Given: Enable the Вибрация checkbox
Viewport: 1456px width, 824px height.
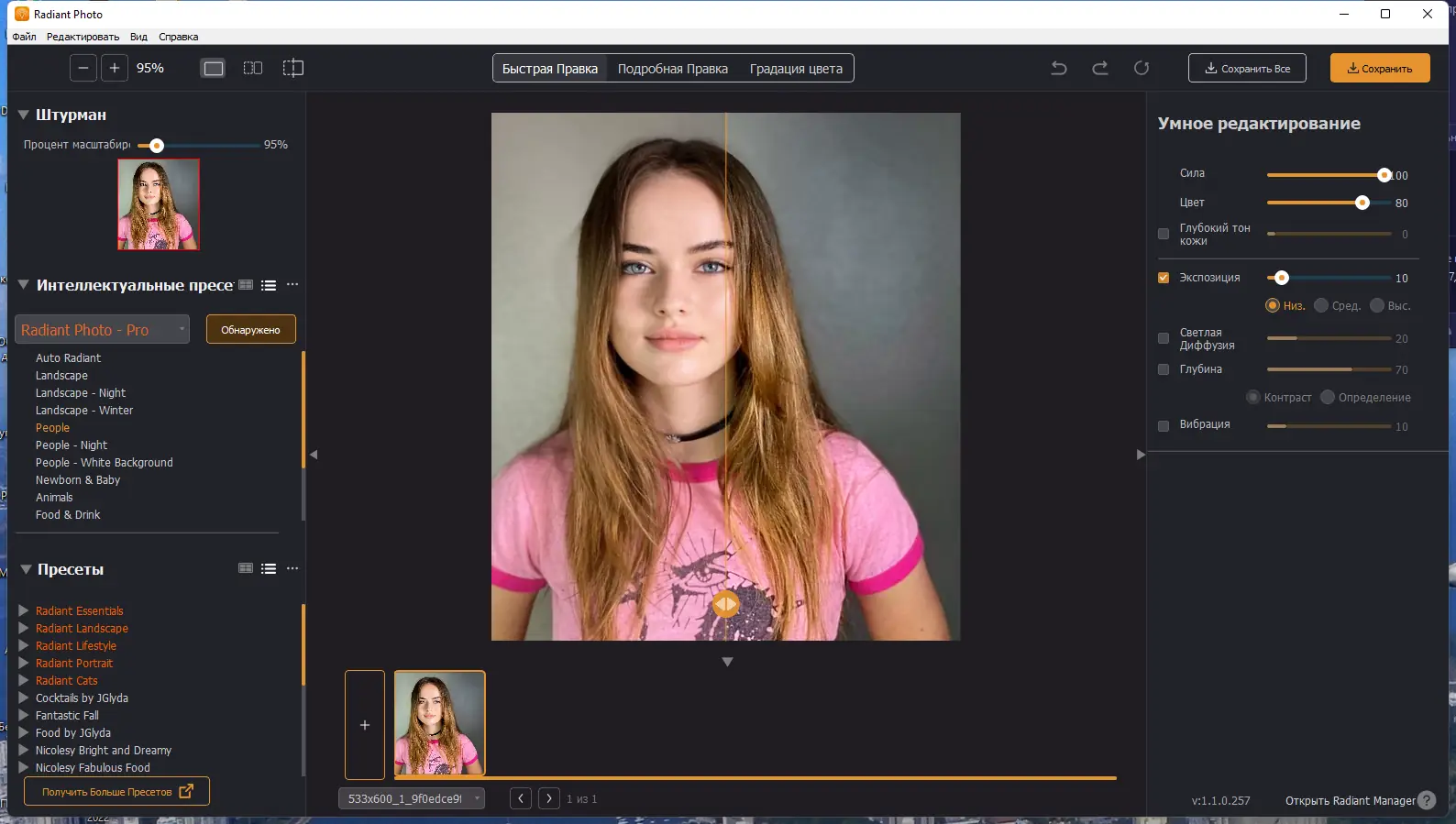Looking at the screenshot, I should 1164,426.
